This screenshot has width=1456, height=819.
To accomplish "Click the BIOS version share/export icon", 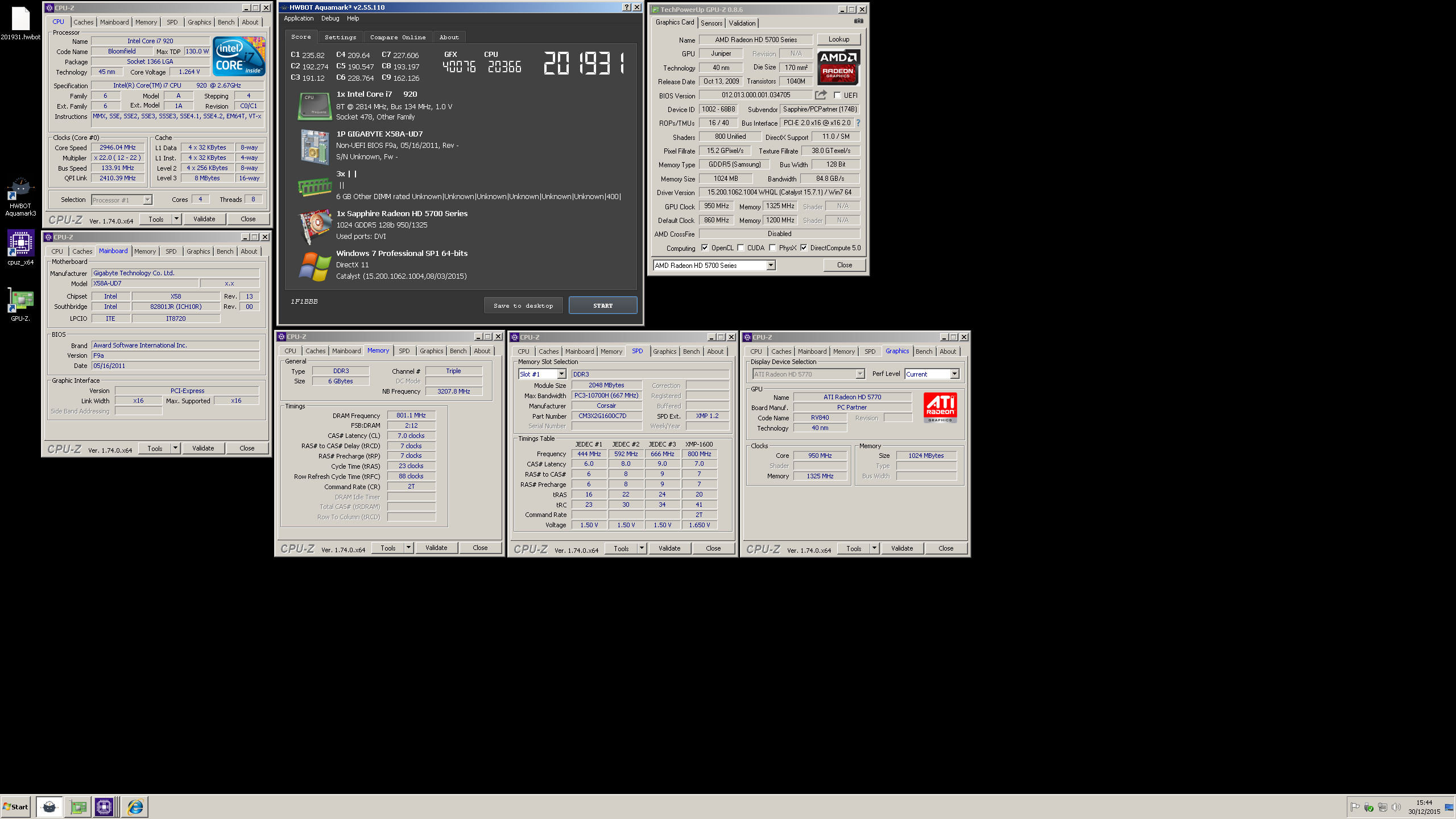I will (x=821, y=95).
